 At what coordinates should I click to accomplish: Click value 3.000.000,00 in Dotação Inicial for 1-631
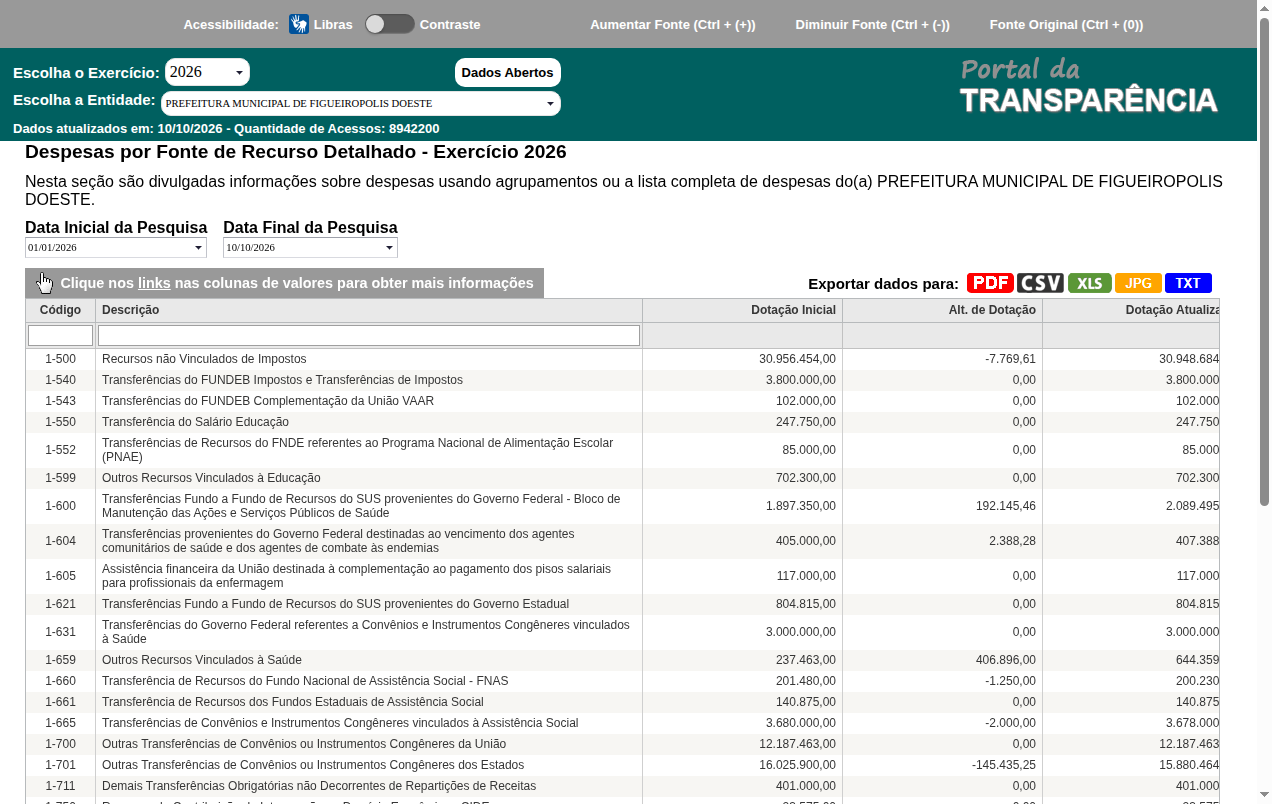801,632
